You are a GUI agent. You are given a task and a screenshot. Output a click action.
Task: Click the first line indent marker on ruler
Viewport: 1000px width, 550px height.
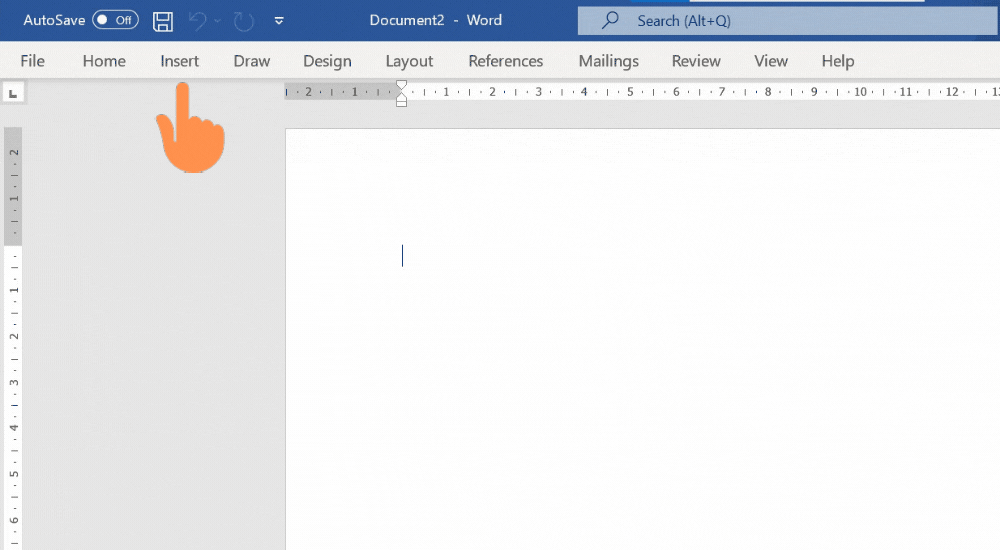point(401,86)
